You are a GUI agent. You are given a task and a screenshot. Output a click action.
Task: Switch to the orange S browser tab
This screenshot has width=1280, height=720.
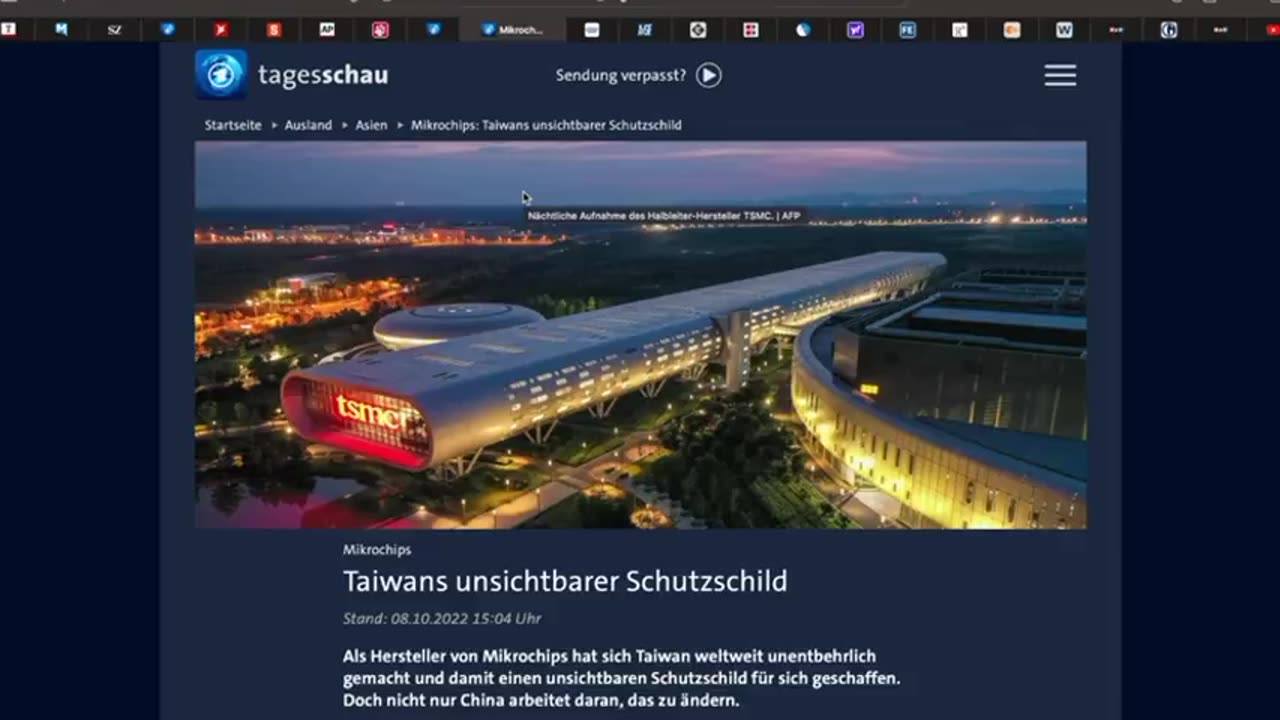point(274,30)
